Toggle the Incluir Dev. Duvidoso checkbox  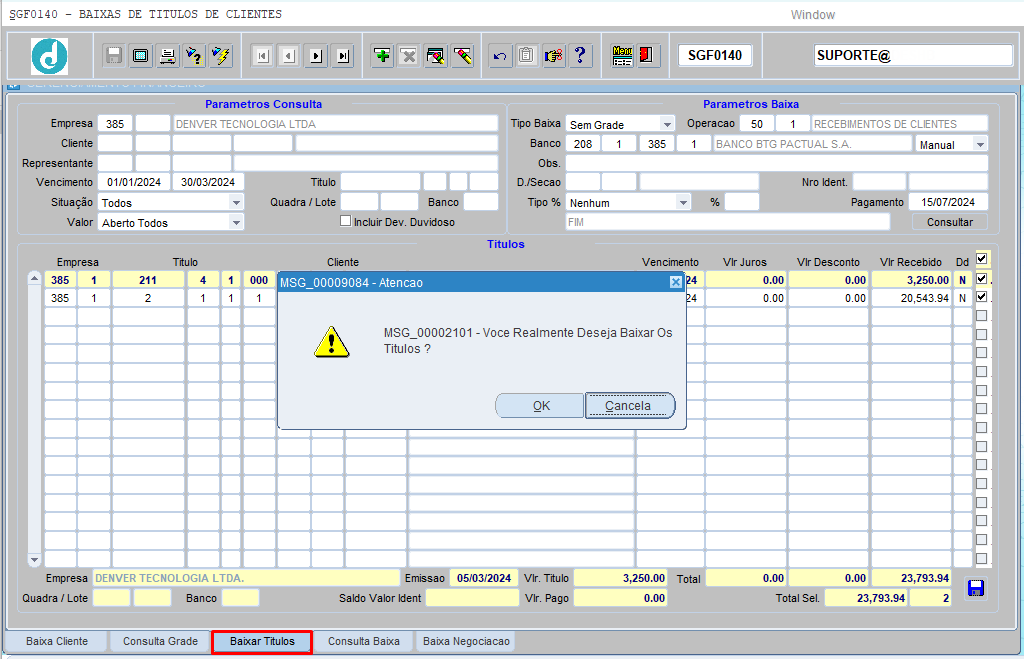click(x=346, y=221)
